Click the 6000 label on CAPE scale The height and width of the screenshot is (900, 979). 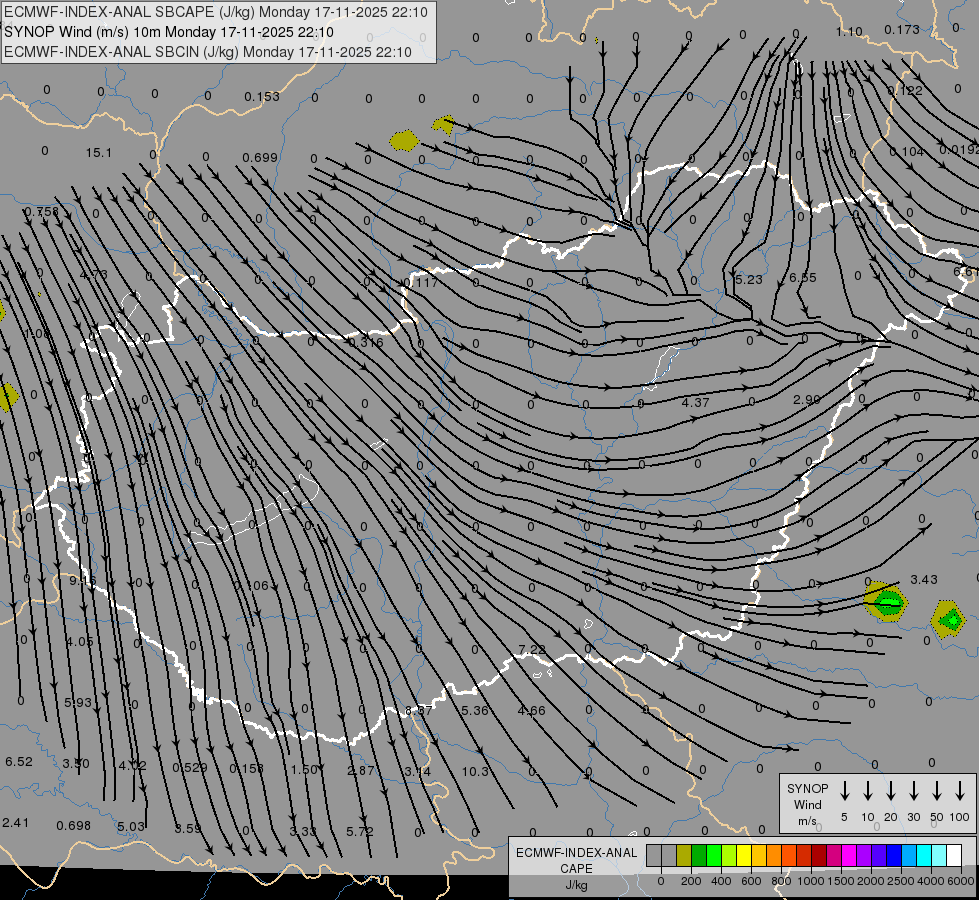[961, 881]
